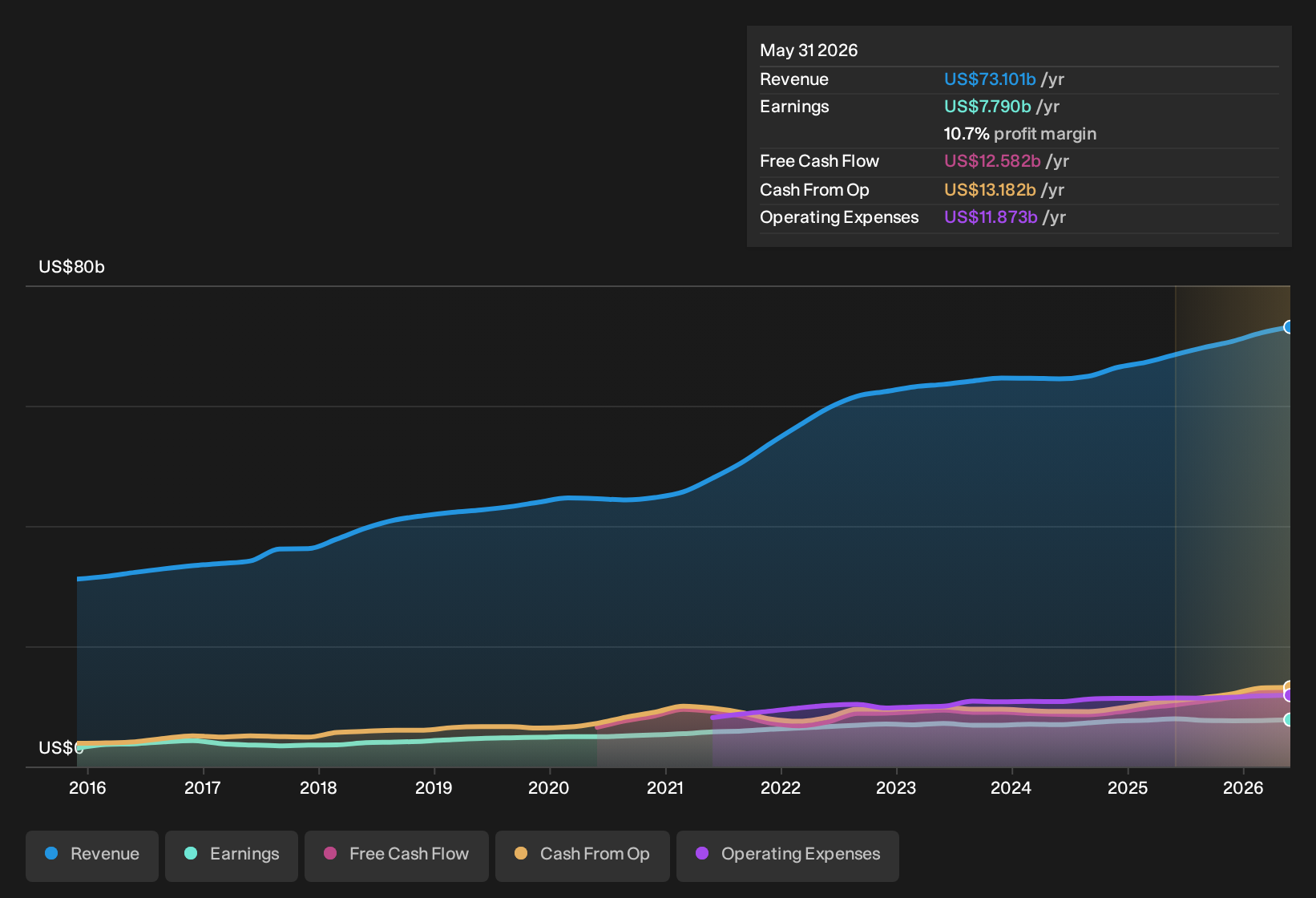Click the 2019 x-axis label
Viewport: 1316px width, 898px height.
434,788
